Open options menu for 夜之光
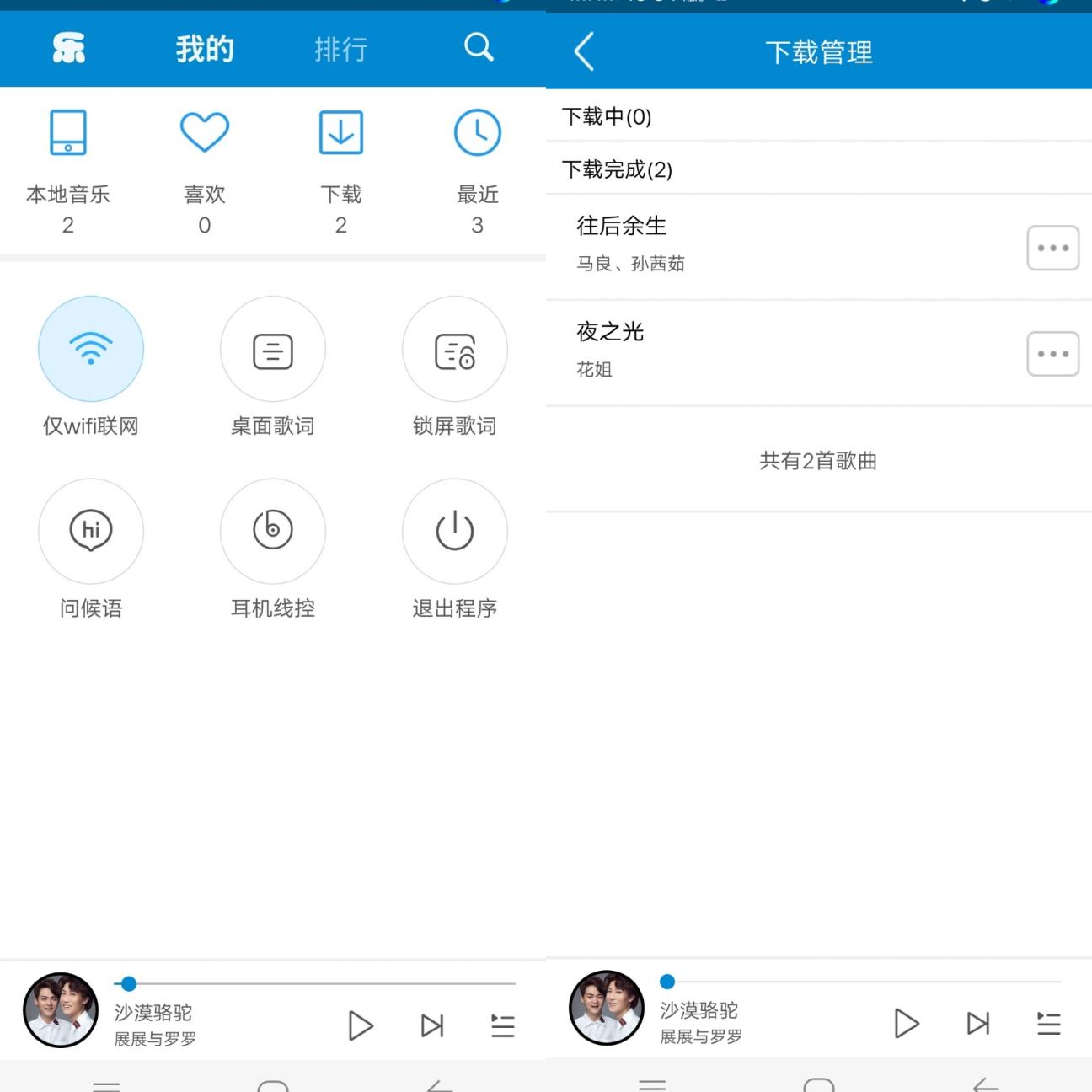Screen dimensions: 1092x1092 (x=1052, y=354)
